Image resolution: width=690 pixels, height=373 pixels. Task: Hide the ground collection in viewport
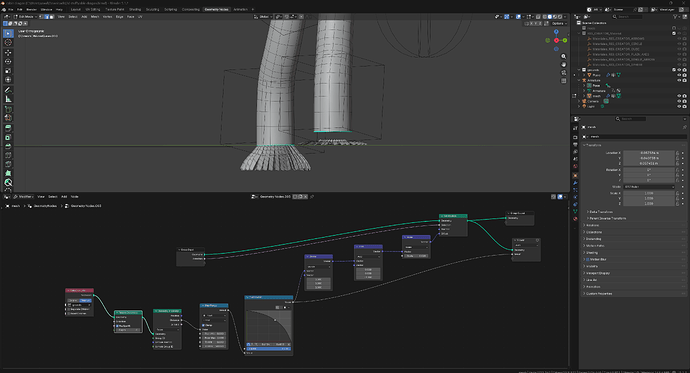coord(679,70)
